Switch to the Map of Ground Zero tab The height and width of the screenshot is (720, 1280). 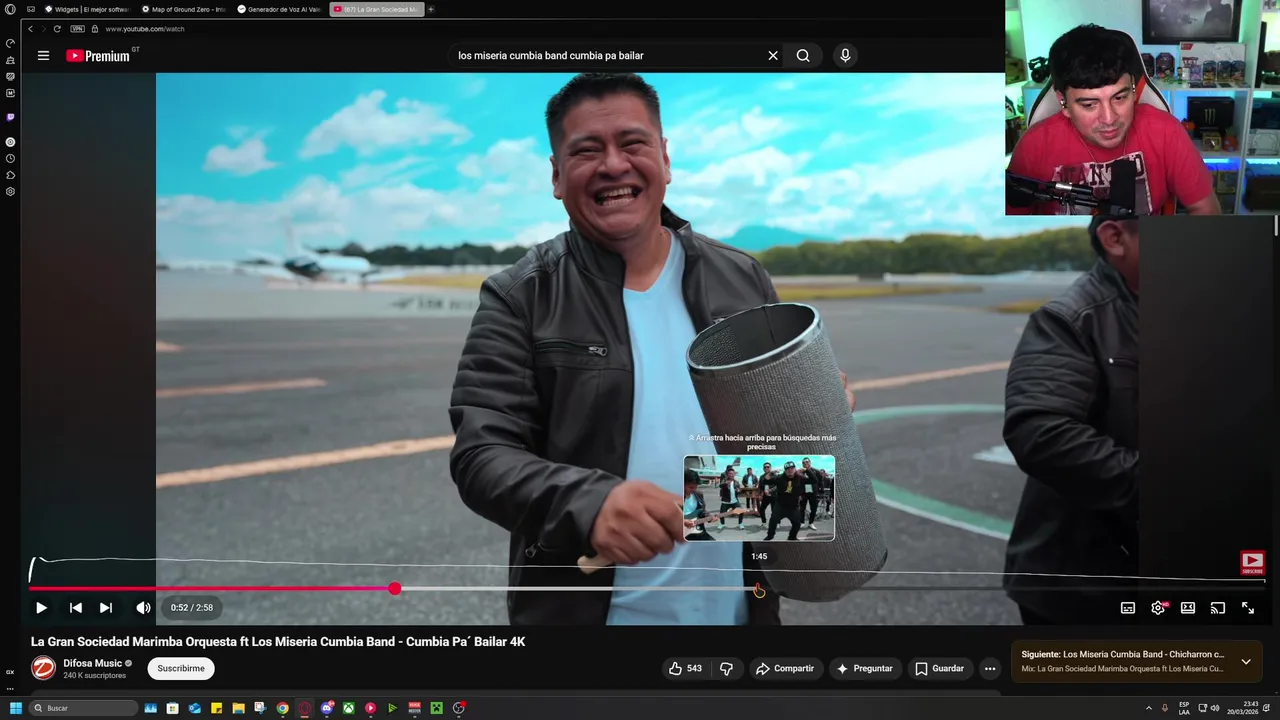coord(185,9)
